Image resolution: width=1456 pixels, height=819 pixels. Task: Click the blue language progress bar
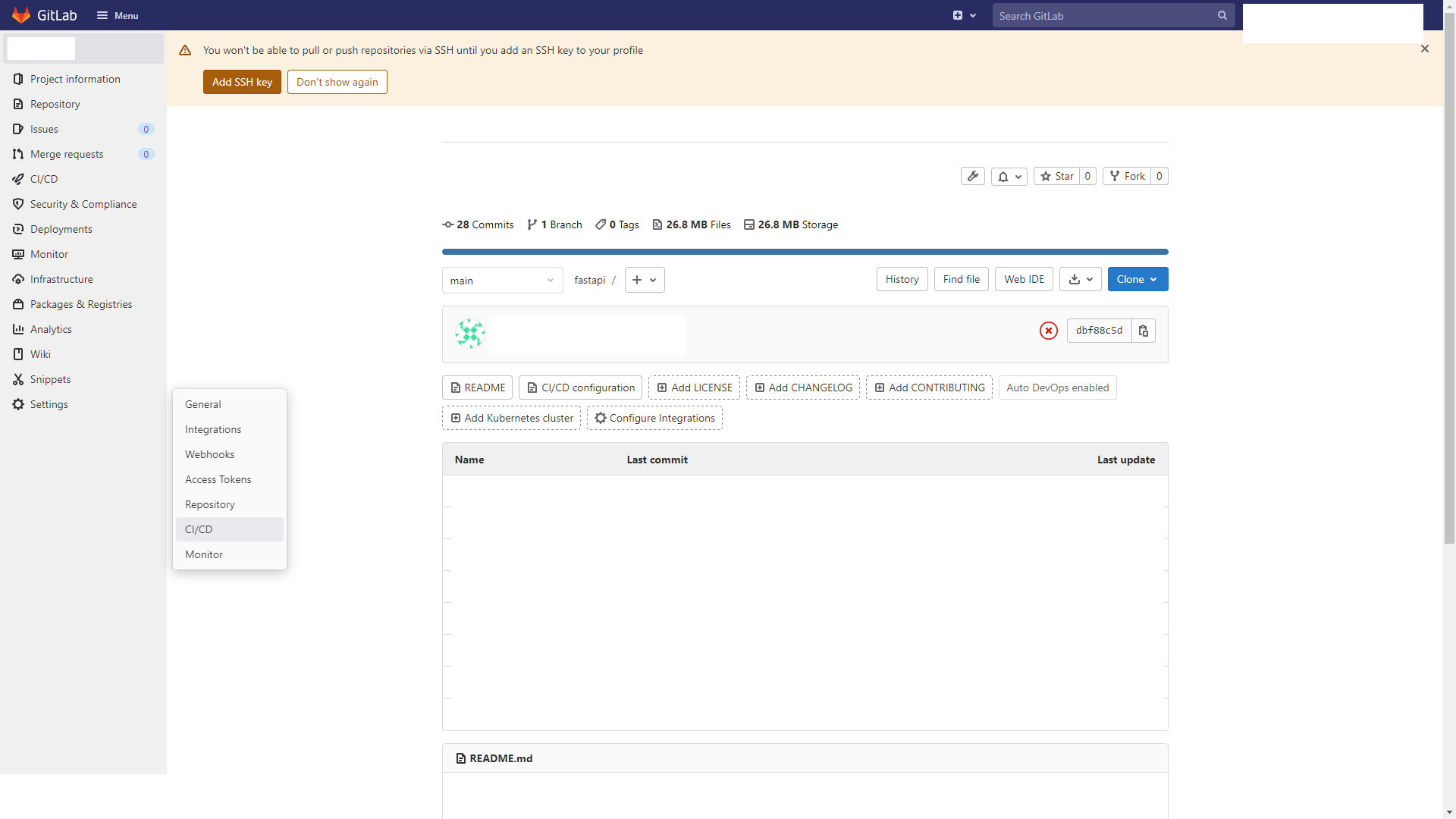[805, 252]
